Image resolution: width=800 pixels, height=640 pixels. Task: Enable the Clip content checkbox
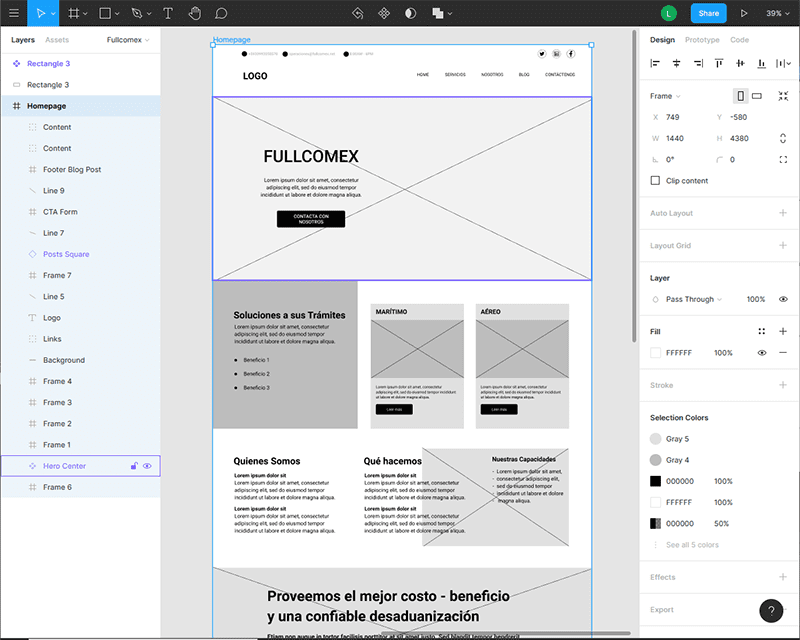pos(656,181)
